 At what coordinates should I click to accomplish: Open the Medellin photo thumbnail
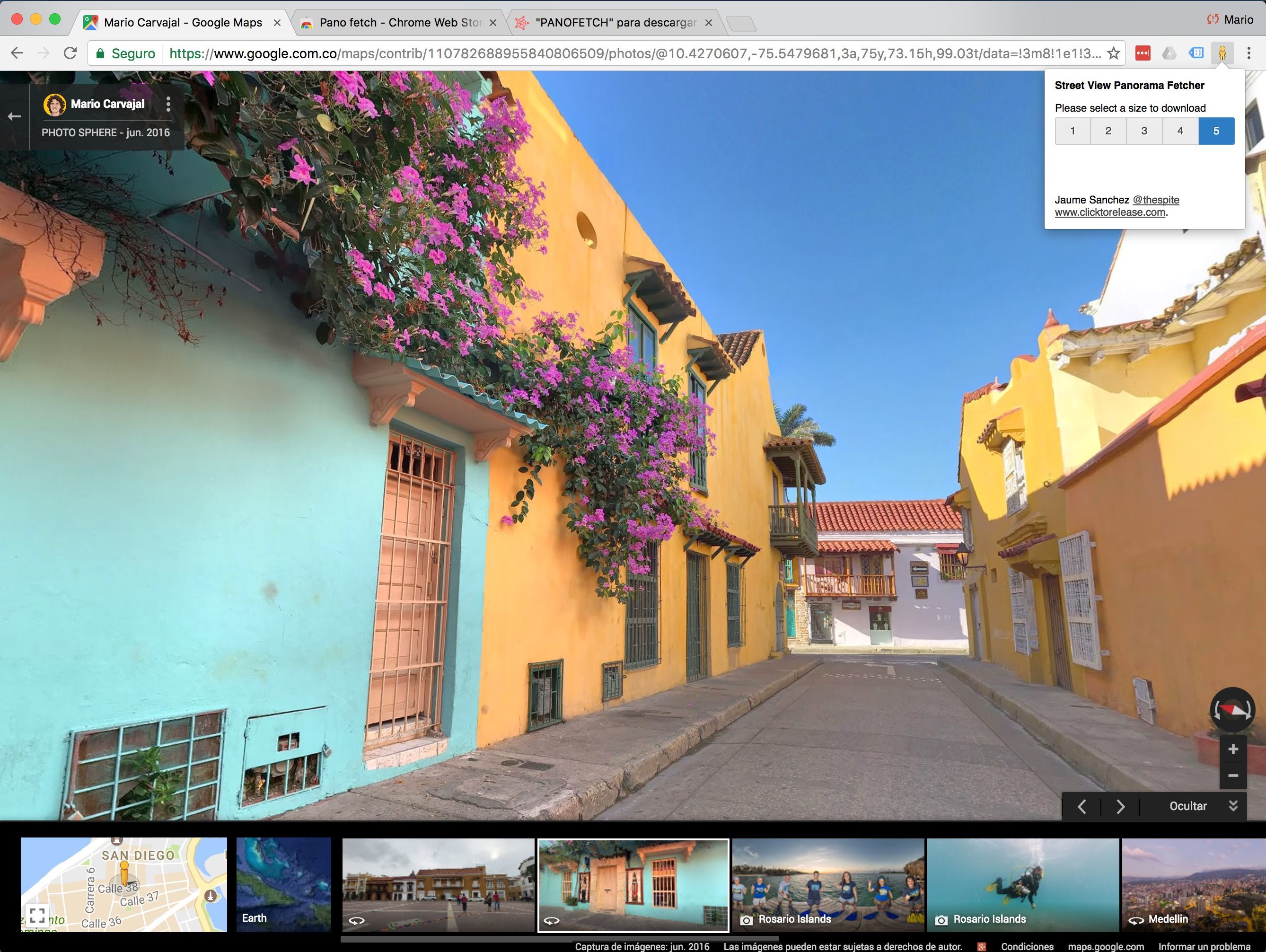(x=1193, y=884)
